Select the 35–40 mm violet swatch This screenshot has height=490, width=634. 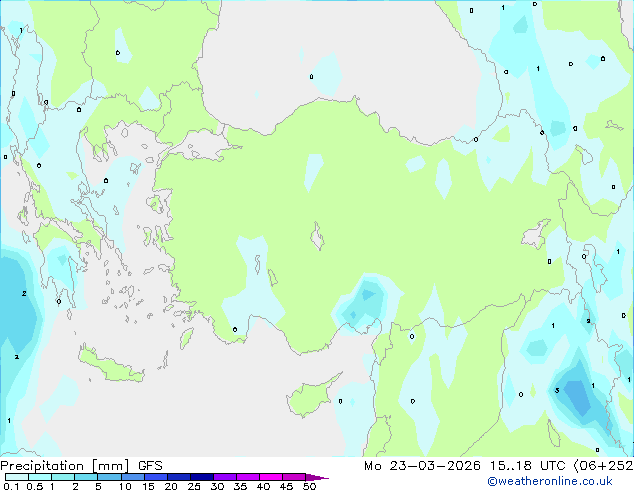(x=248, y=477)
